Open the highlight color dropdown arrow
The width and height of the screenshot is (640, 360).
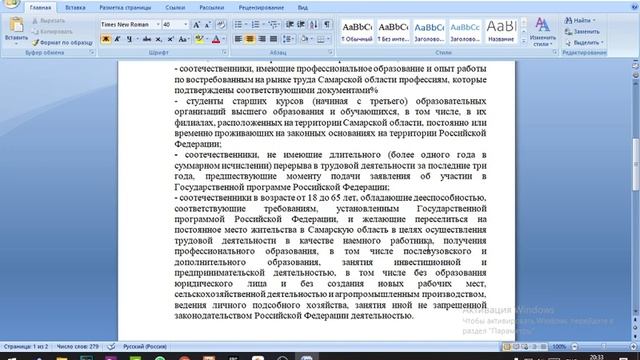[x=207, y=39]
